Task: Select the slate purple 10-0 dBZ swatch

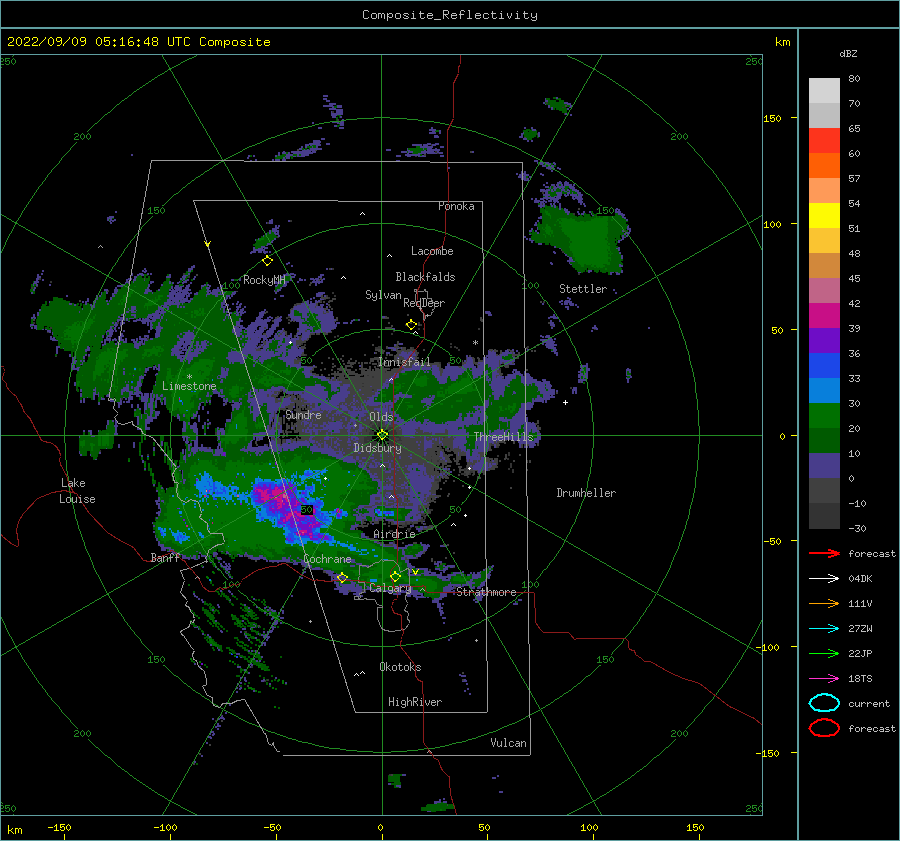Action: click(824, 465)
